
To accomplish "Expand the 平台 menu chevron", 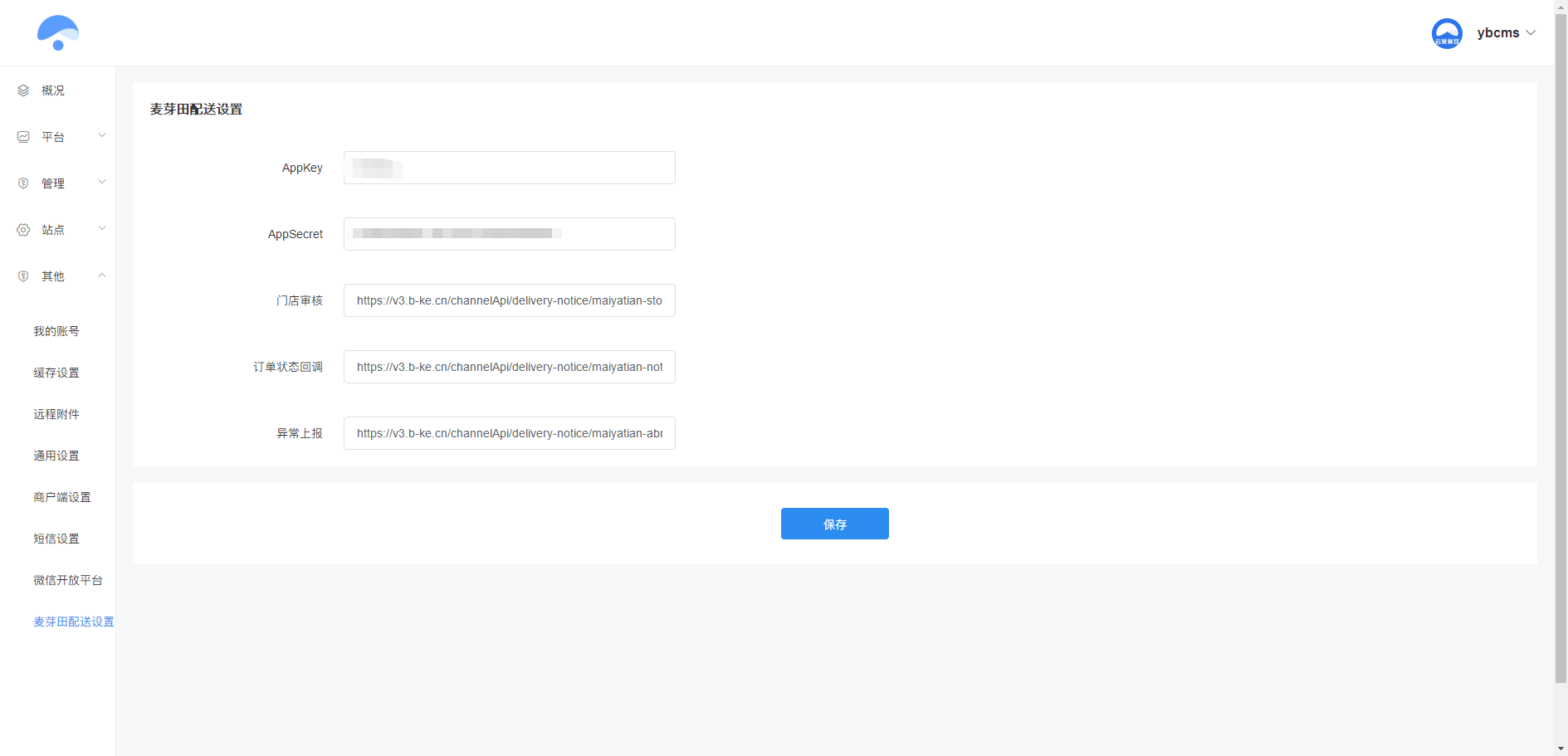I will coord(102,135).
